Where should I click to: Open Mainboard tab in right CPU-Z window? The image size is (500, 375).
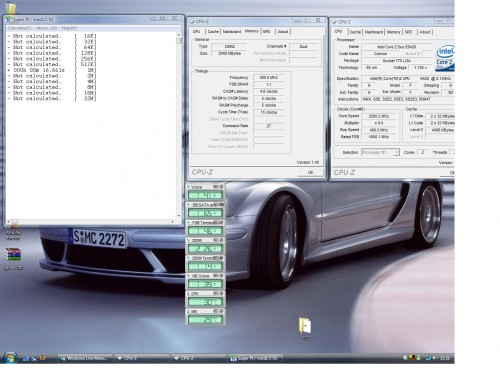374,32
